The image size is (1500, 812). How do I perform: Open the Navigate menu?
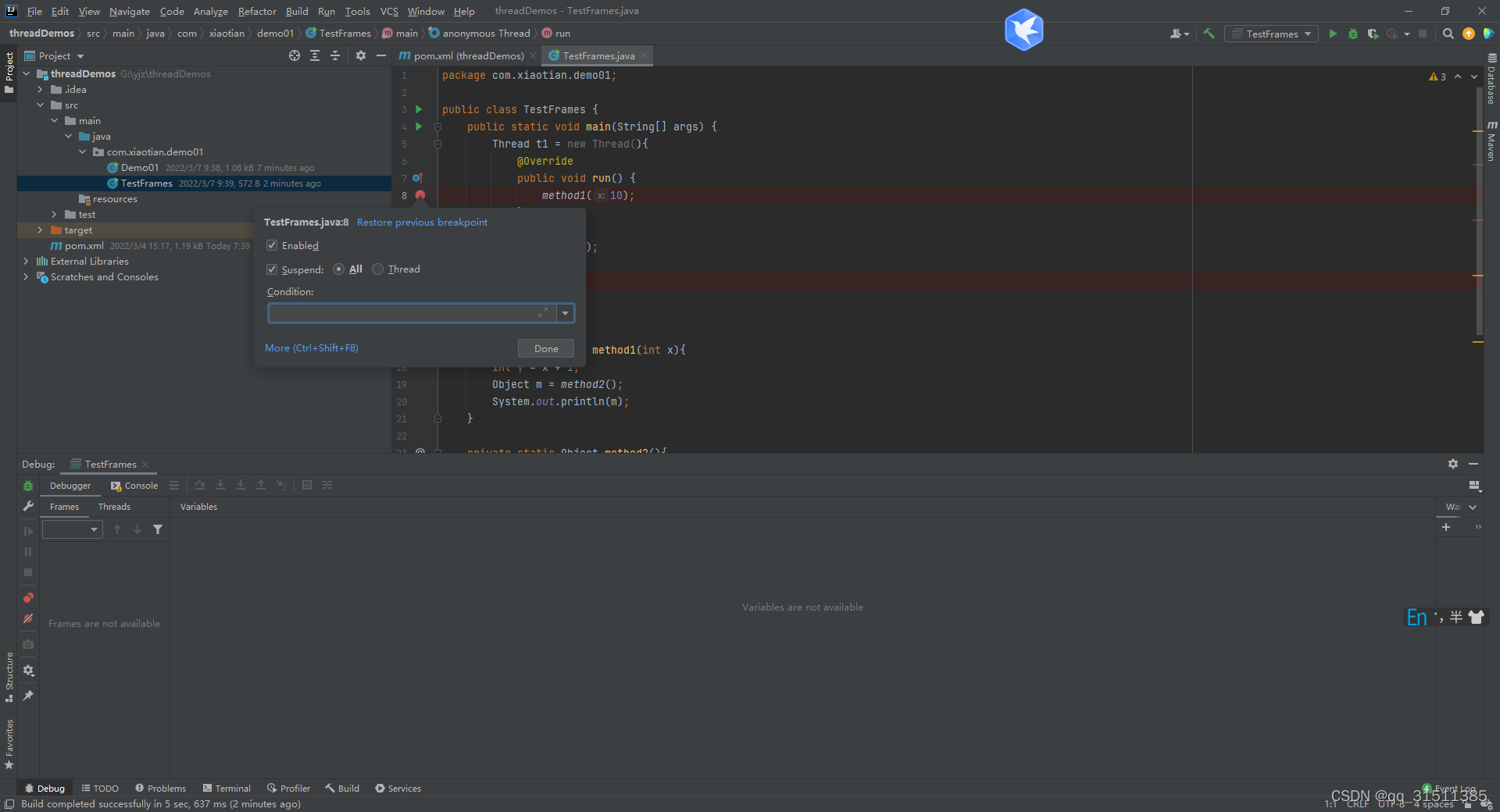pos(129,11)
